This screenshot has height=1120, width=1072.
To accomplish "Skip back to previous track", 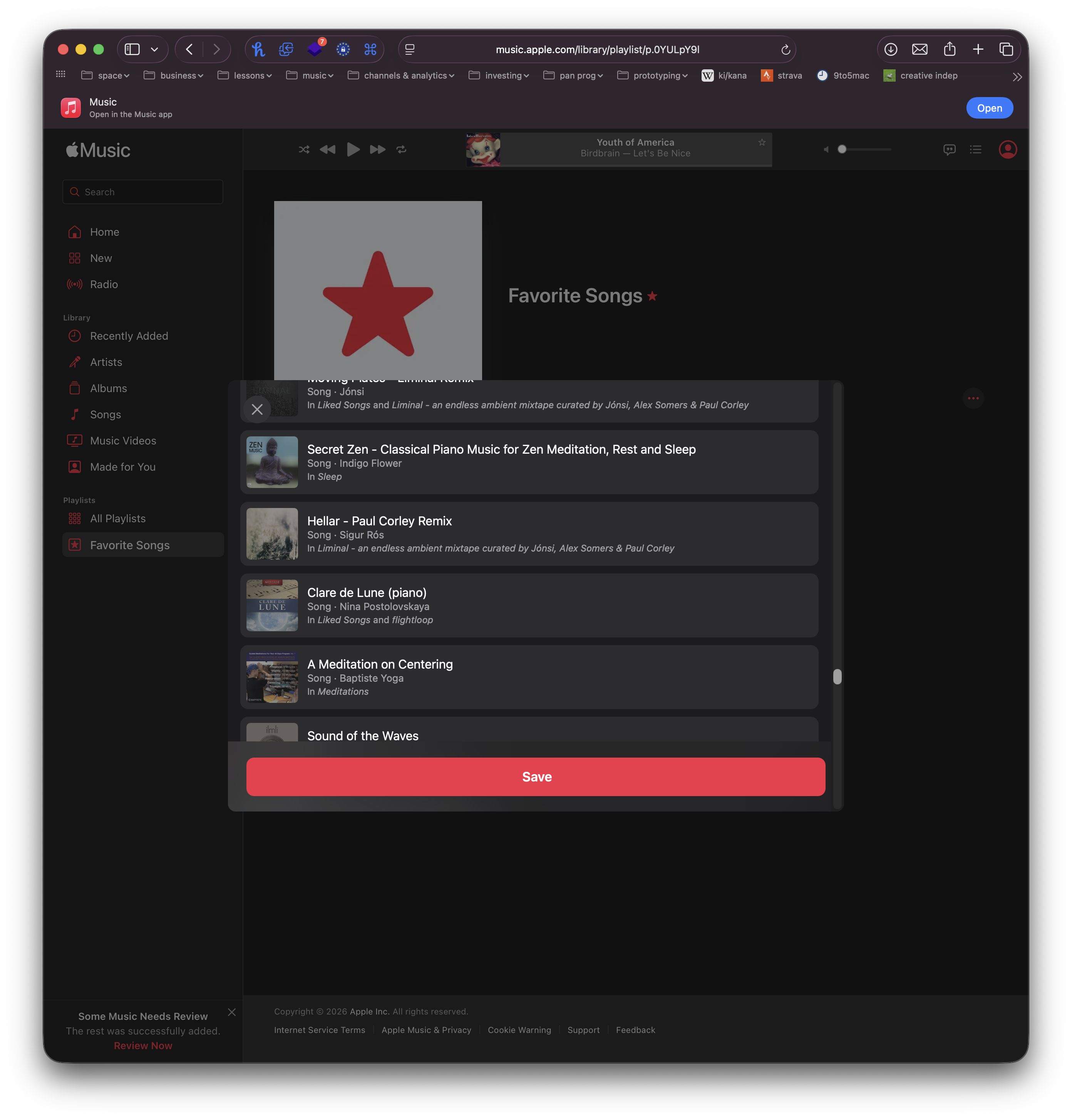I will point(327,150).
